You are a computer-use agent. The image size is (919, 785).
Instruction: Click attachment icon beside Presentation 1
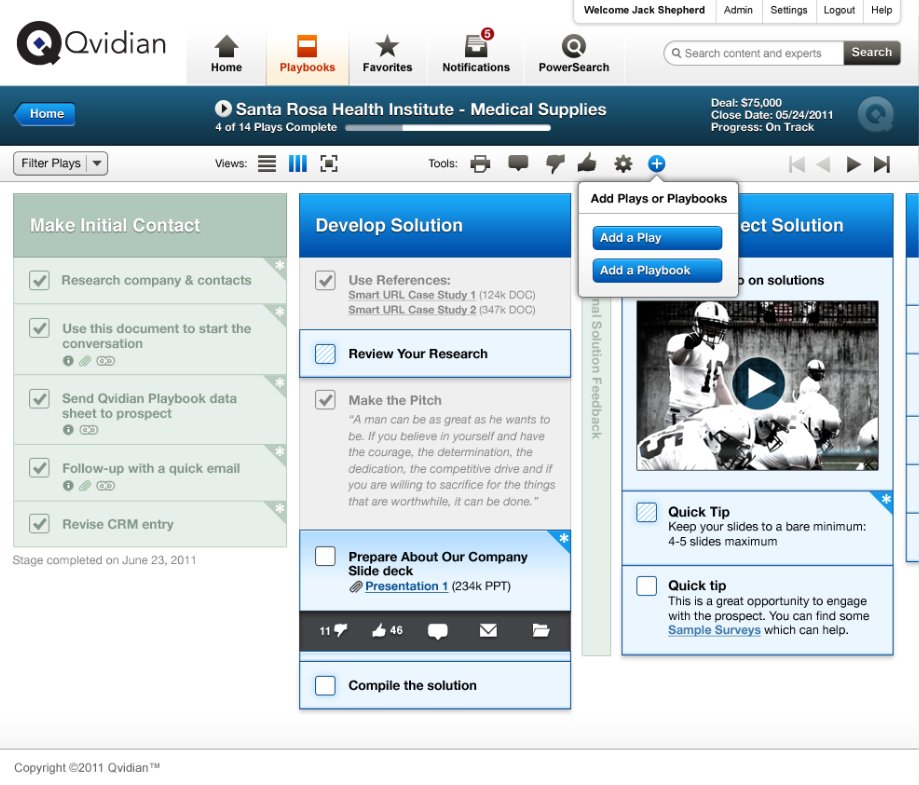point(355,586)
